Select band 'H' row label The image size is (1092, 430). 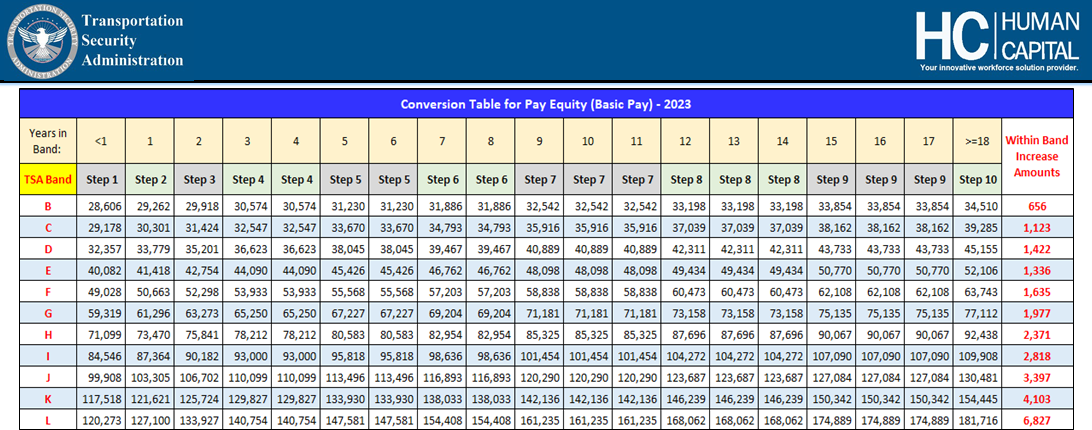pyautogui.click(x=47, y=335)
